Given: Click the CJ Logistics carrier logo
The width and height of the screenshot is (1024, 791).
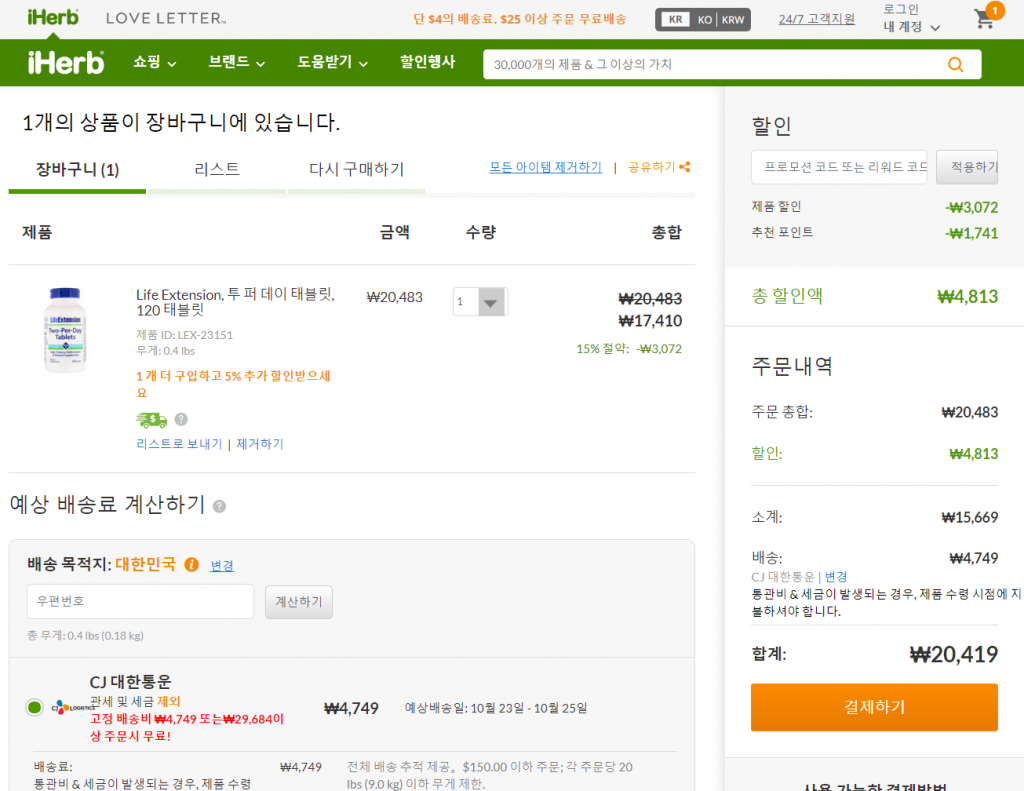Looking at the screenshot, I should pyautogui.click(x=72, y=707).
